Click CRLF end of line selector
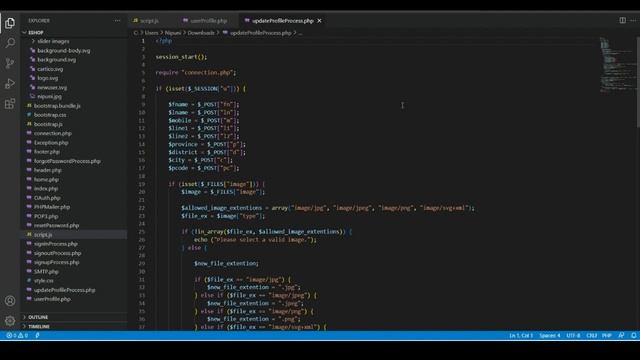640x360 pixels. 591,336
